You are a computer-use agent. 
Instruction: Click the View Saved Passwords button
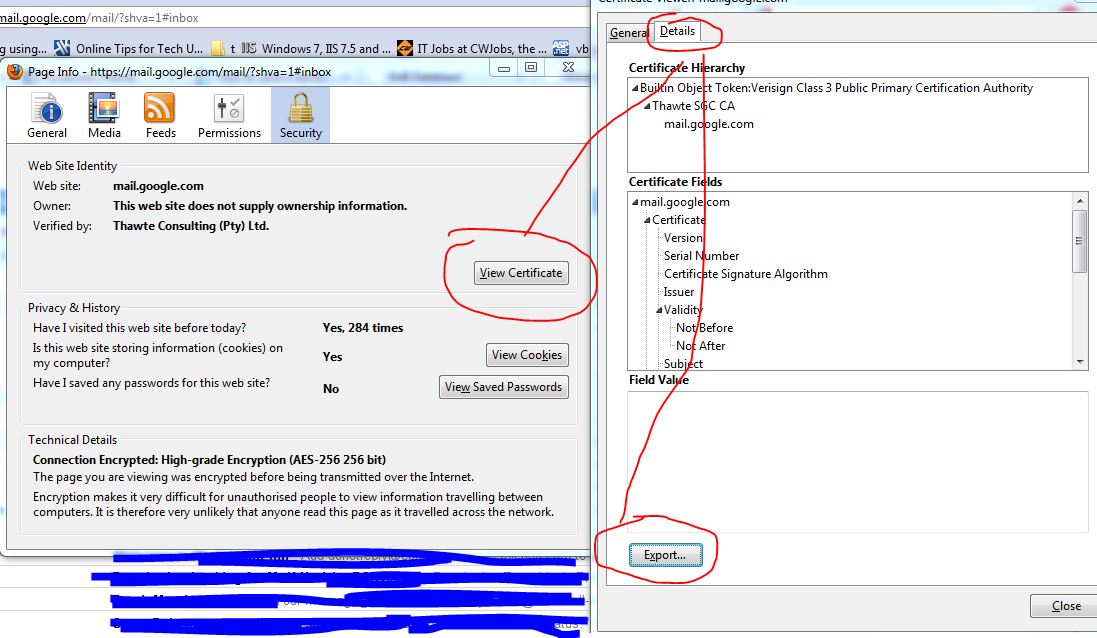click(504, 387)
